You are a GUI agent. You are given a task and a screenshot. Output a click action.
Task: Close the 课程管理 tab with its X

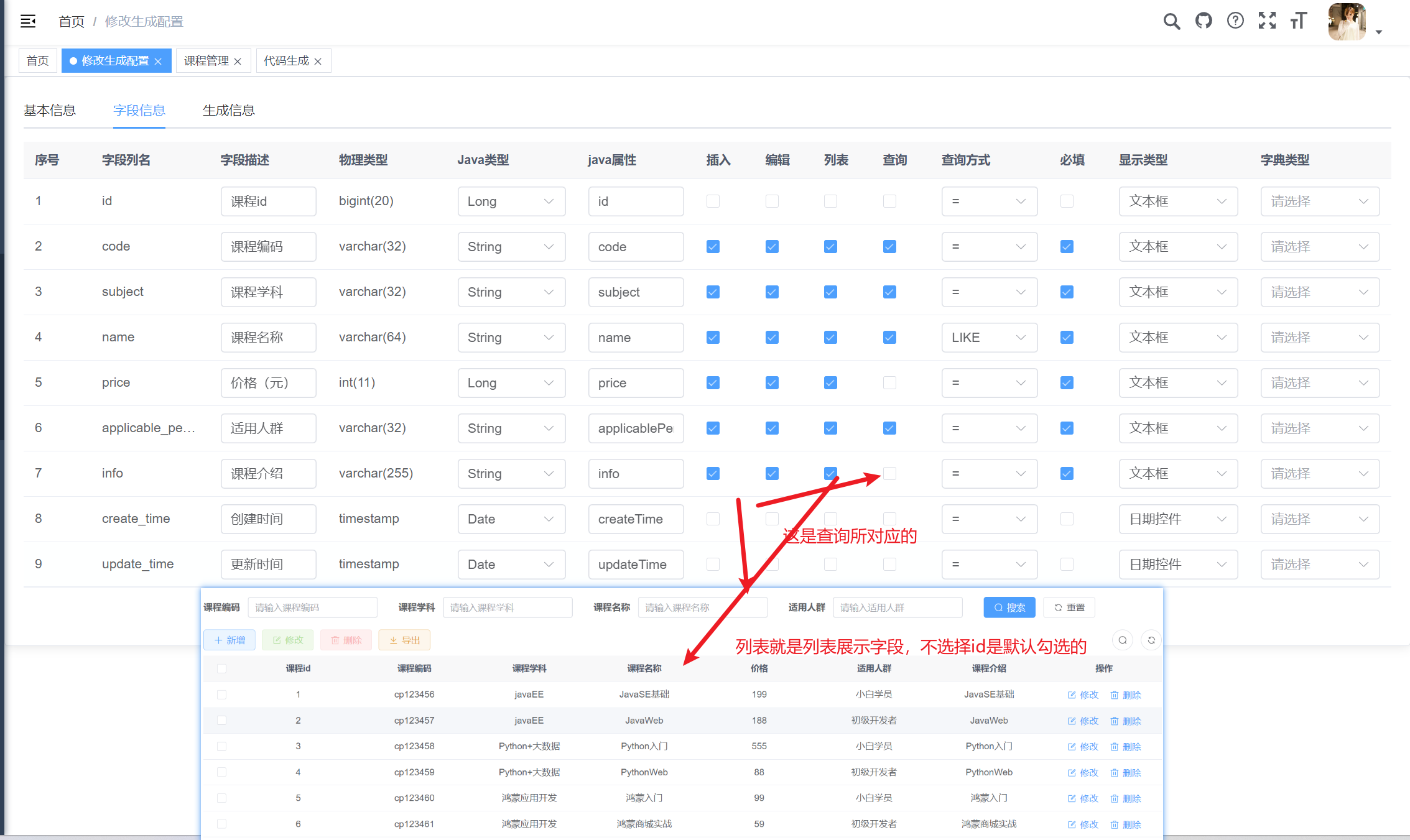tap(238, 61)
